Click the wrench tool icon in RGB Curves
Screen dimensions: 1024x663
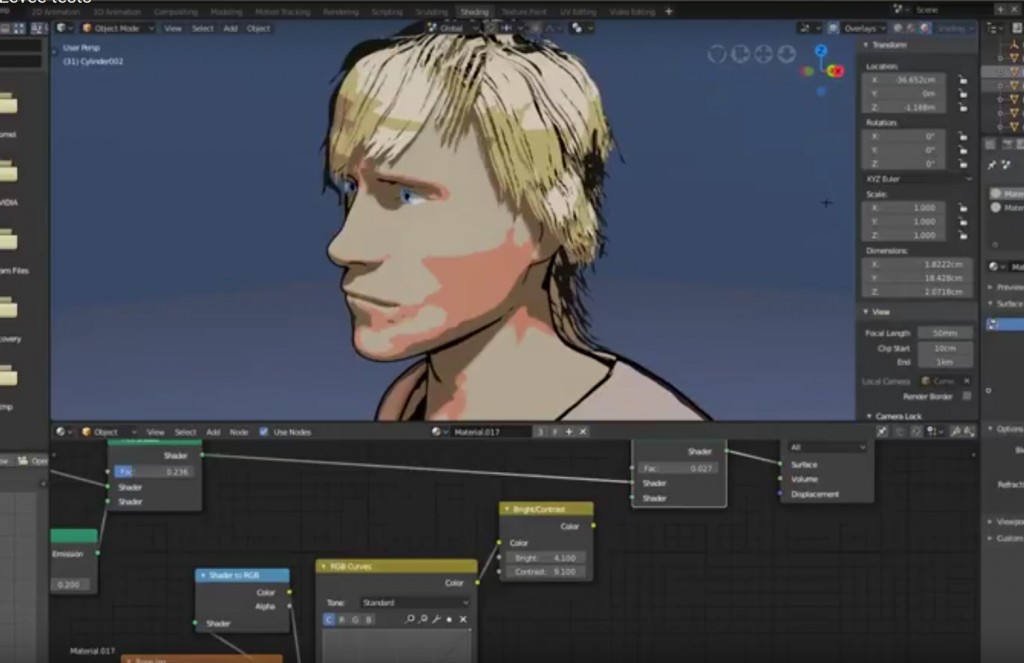pyautogui.click(x=437, y=620)
